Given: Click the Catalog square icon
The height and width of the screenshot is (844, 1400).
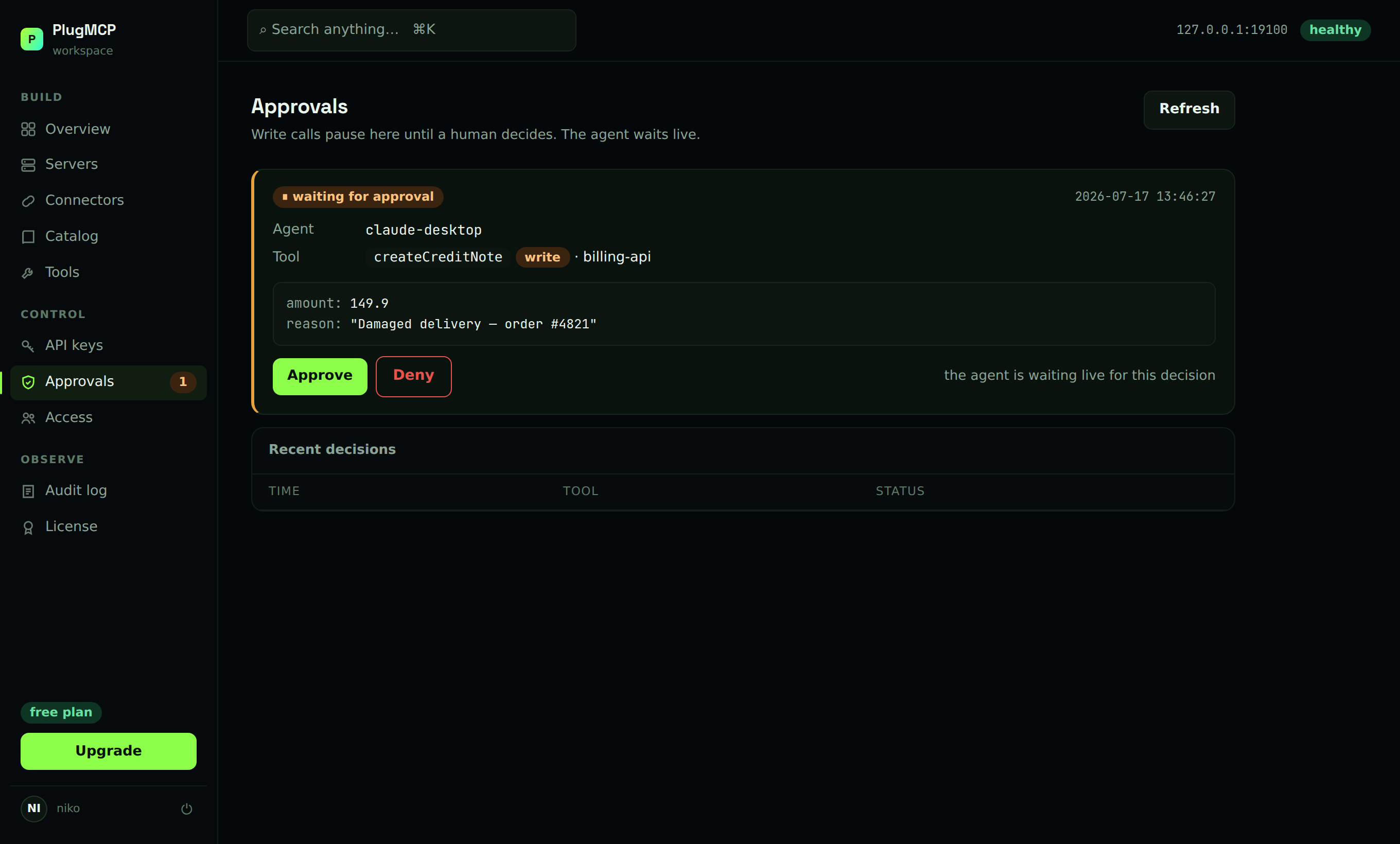Looking at the screenshot, I should (x=28, y=237).
